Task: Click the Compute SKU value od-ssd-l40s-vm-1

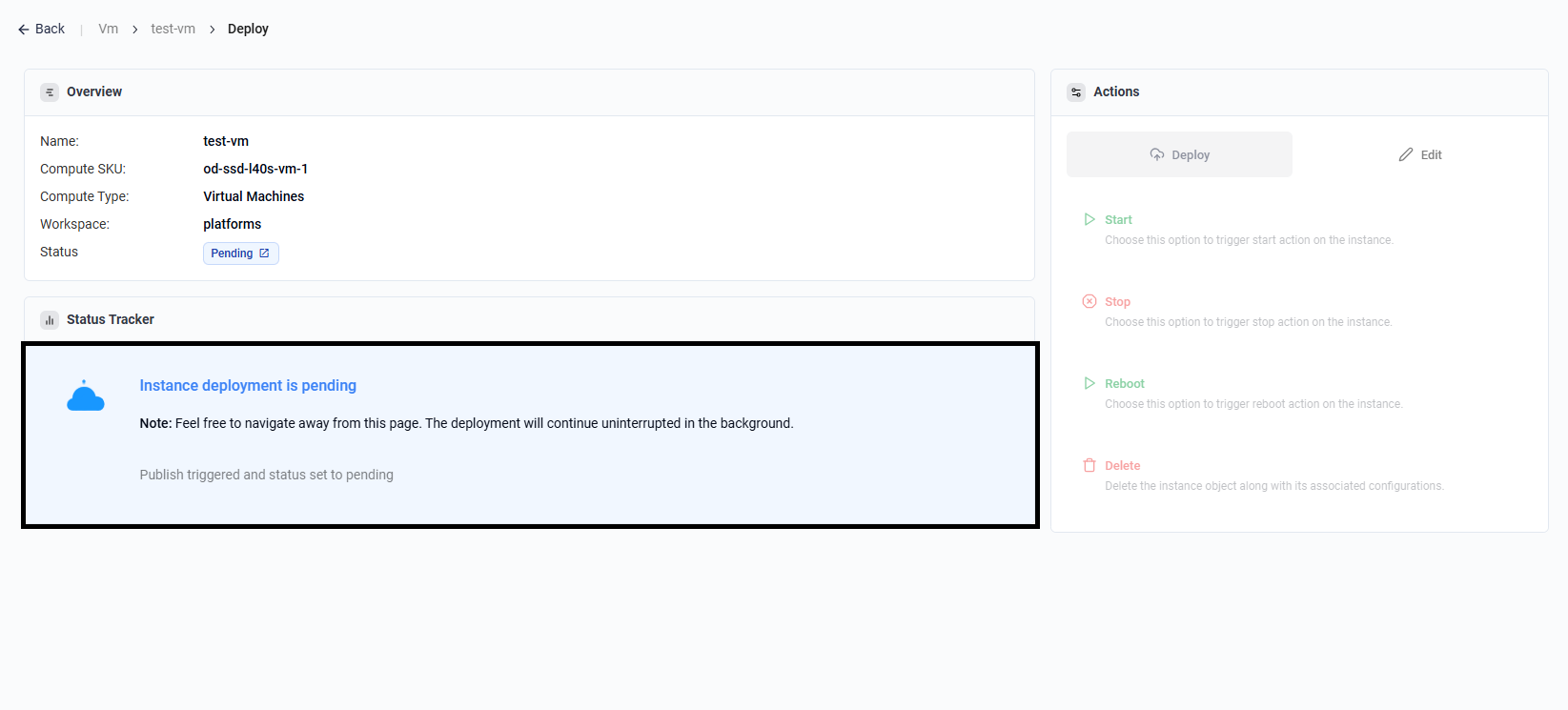Action: click(255, 169)
